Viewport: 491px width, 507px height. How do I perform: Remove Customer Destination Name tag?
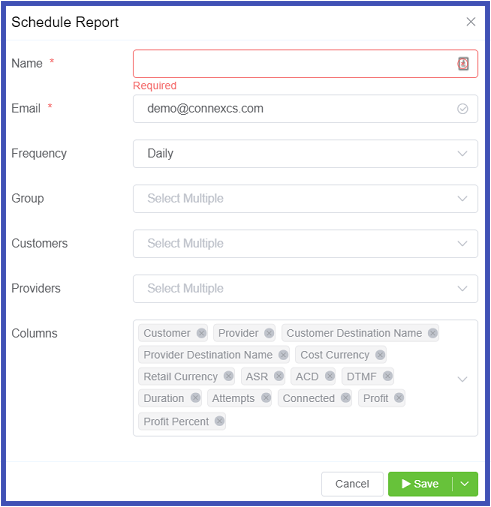click(x=433, y=333)
